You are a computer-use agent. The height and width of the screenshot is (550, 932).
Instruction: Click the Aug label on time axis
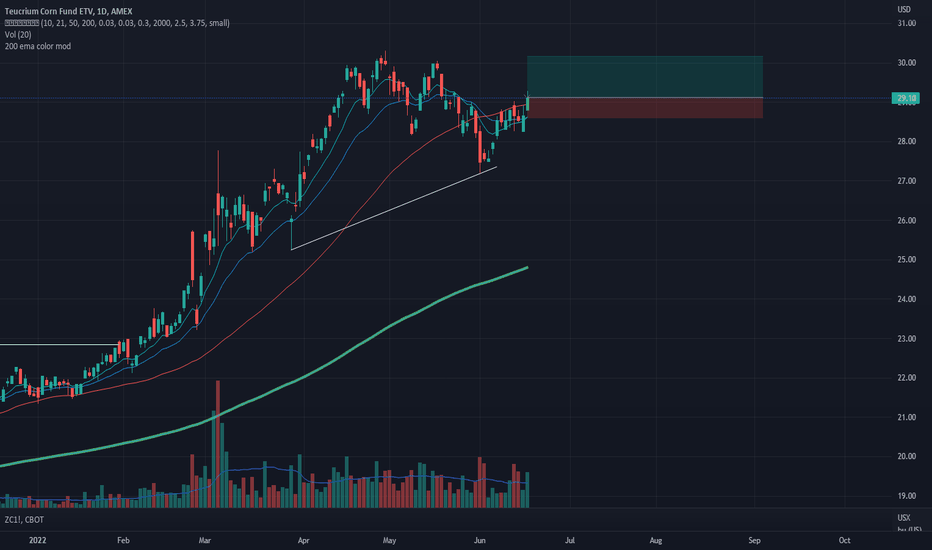tap(656, 540)
